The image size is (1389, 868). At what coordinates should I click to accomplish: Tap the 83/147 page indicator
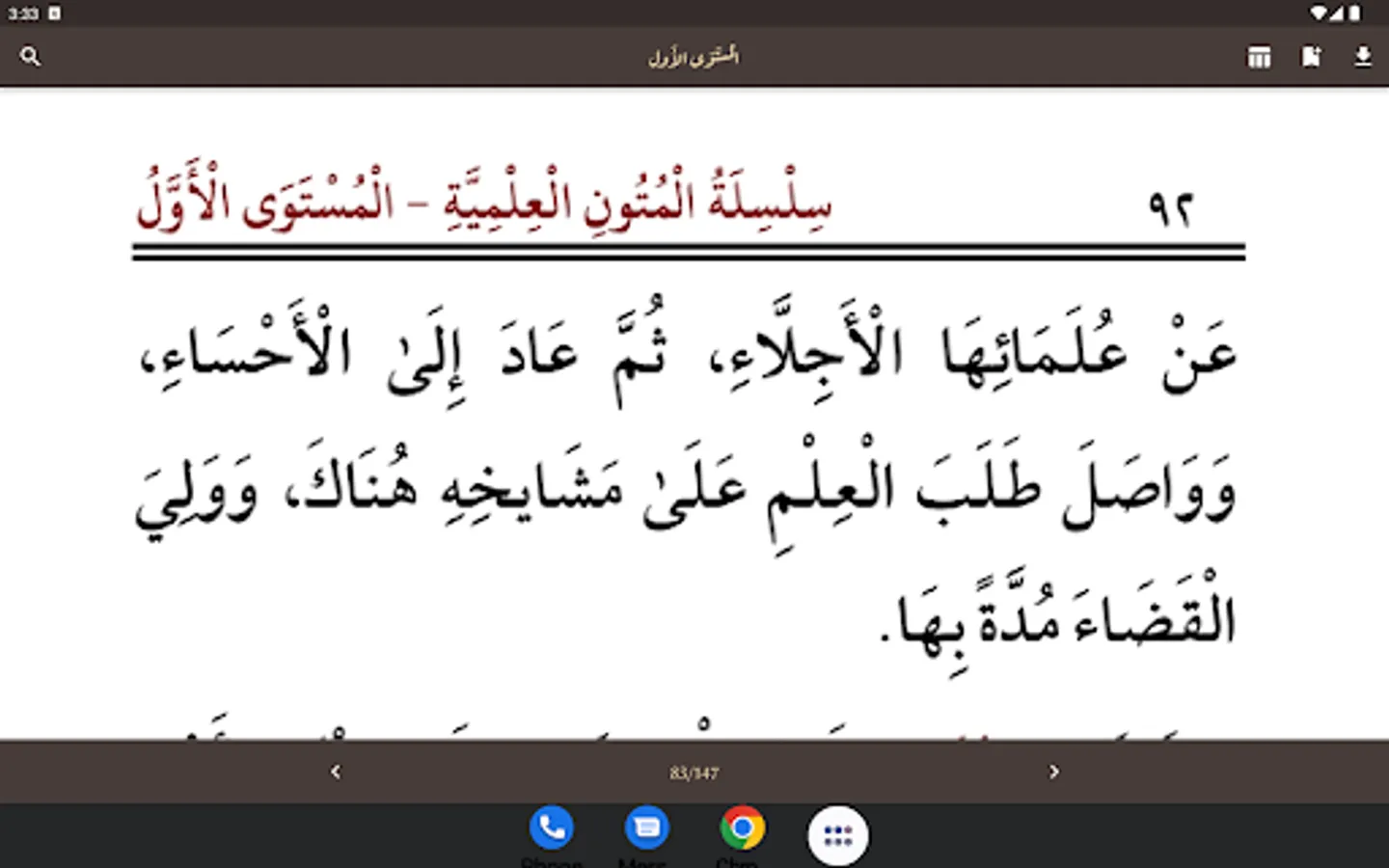(x=694, y=773)
